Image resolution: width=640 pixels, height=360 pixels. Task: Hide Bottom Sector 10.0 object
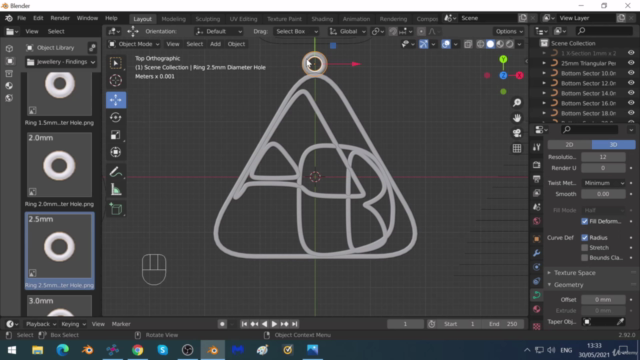(631, 73)
